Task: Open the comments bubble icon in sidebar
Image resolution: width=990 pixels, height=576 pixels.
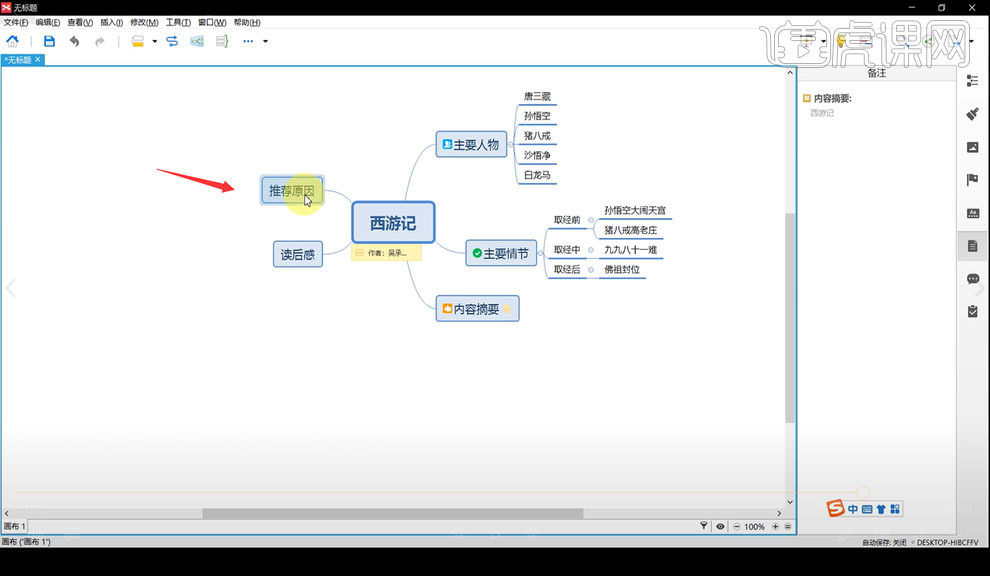Action: pyautogui.click(x=973, y=279)
